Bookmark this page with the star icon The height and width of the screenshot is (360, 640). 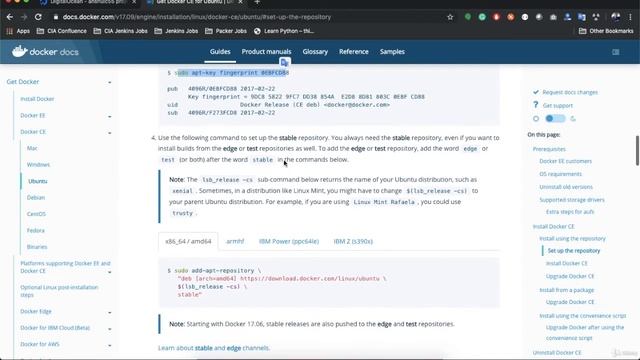450,17
